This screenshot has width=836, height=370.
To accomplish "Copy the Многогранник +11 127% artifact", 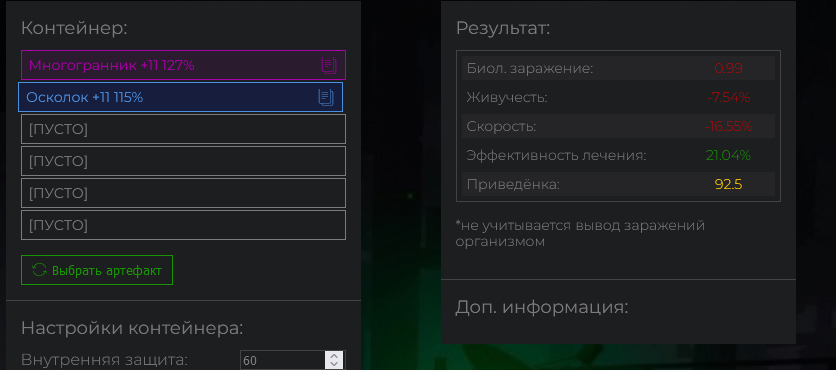I will 329,66.
